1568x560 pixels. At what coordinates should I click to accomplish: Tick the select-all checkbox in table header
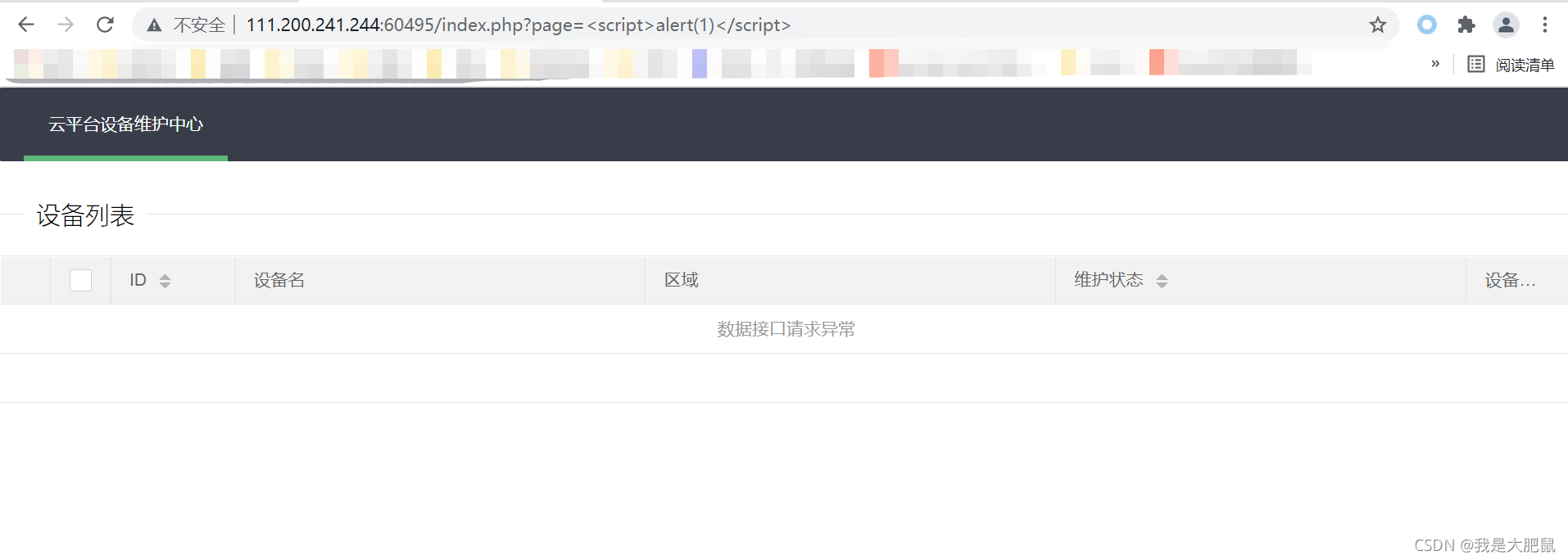[80, 280]
